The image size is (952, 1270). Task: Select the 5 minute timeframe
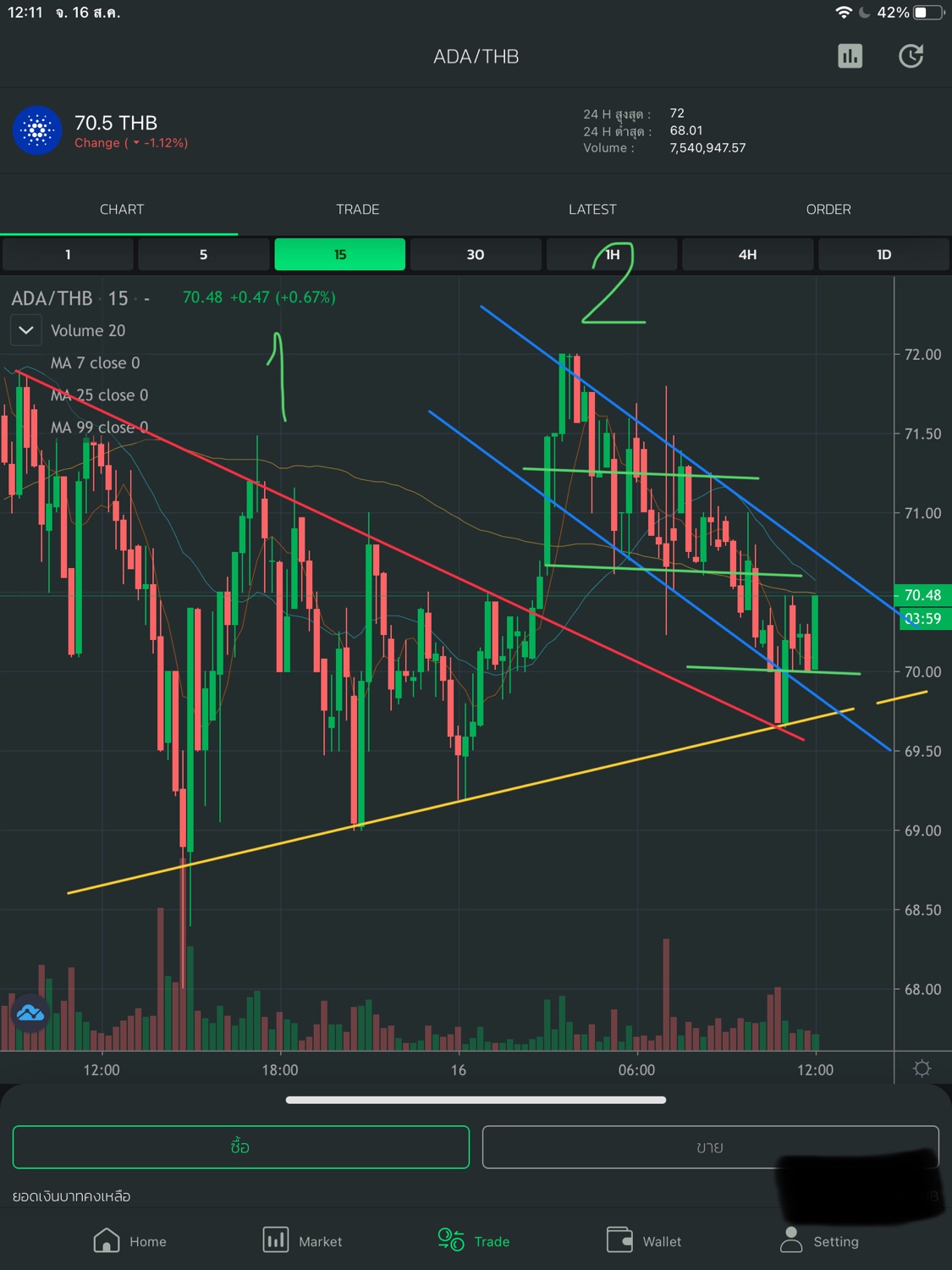pyautogui.click(x=204, y=254)
